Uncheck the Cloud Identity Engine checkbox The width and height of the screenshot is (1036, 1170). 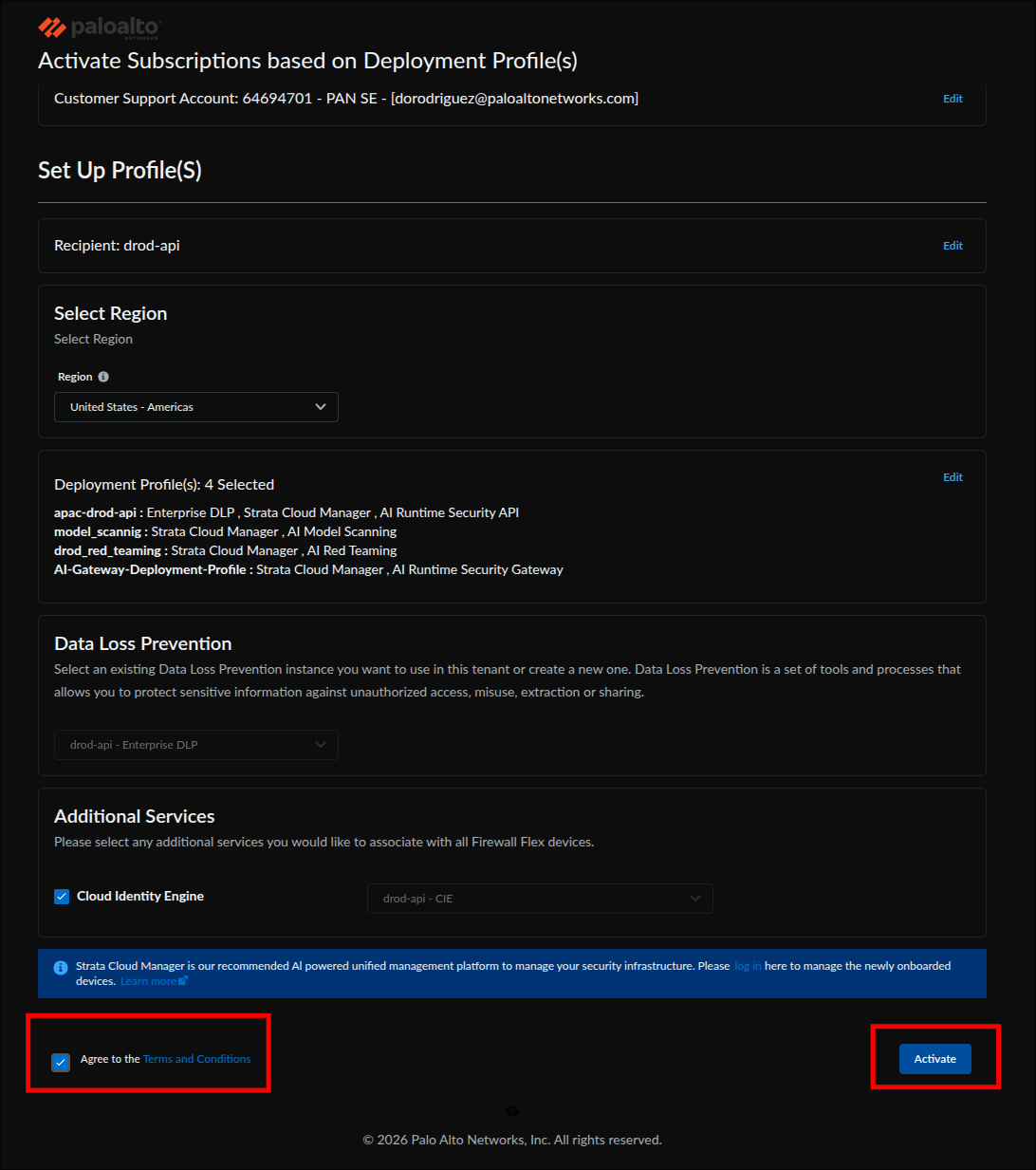click(x=62, y=897)
